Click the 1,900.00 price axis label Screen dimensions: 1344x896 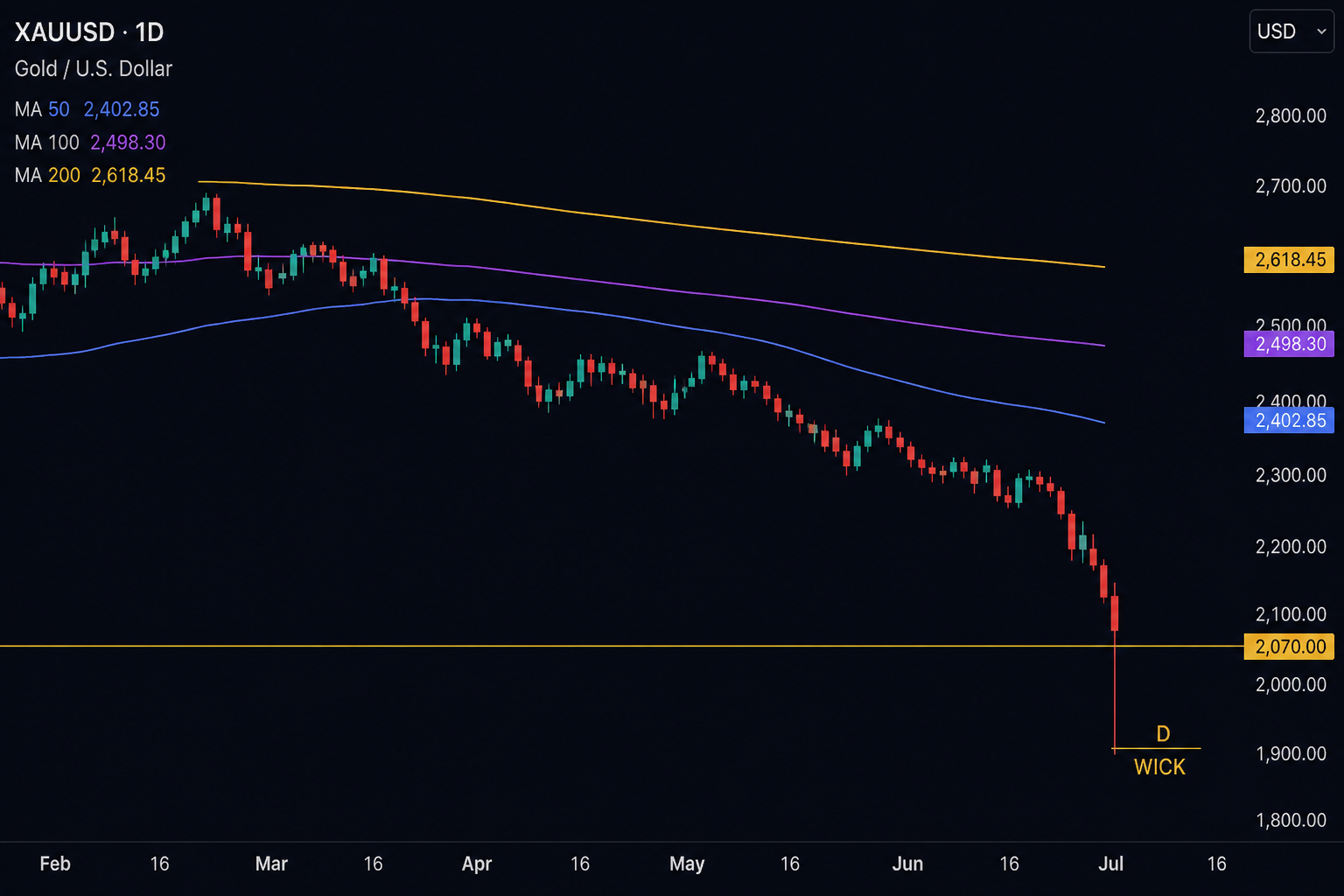(x=1291, y=753)
